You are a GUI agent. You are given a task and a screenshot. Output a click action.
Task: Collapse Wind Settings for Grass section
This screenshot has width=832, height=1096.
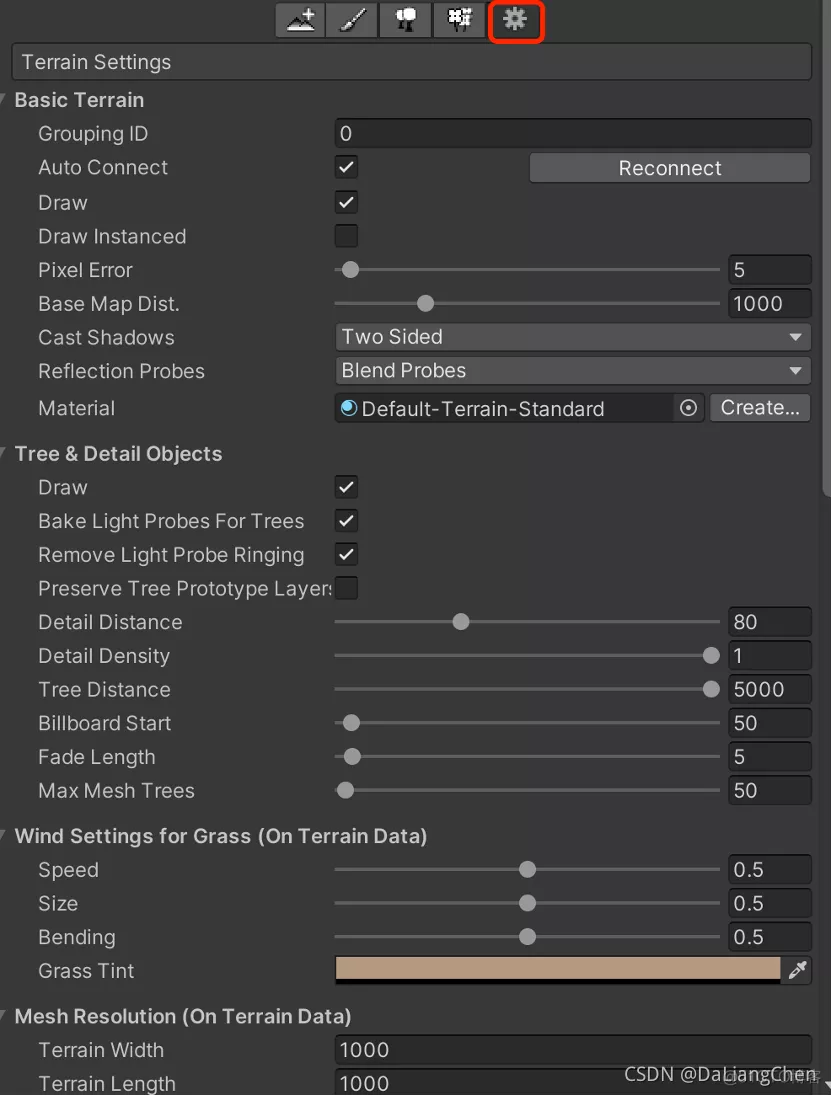tap(3, 837)
